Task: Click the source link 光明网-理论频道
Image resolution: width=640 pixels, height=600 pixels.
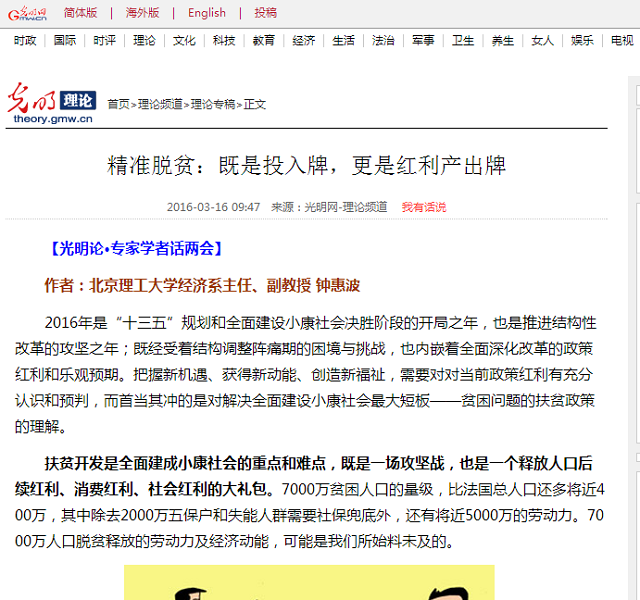Action: 345,207
